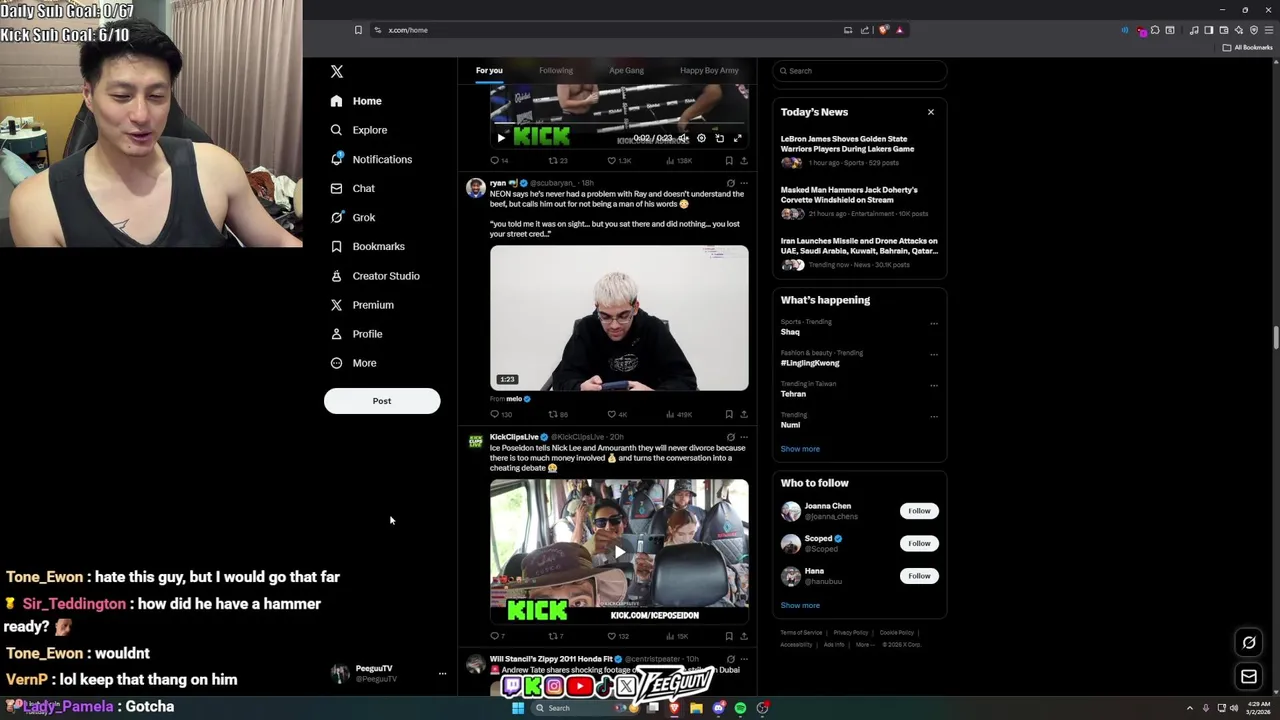Viewport: 1280px width, 720px height.
Task: Click the X logo in sidebar
Action: click(x=337, y=71)
